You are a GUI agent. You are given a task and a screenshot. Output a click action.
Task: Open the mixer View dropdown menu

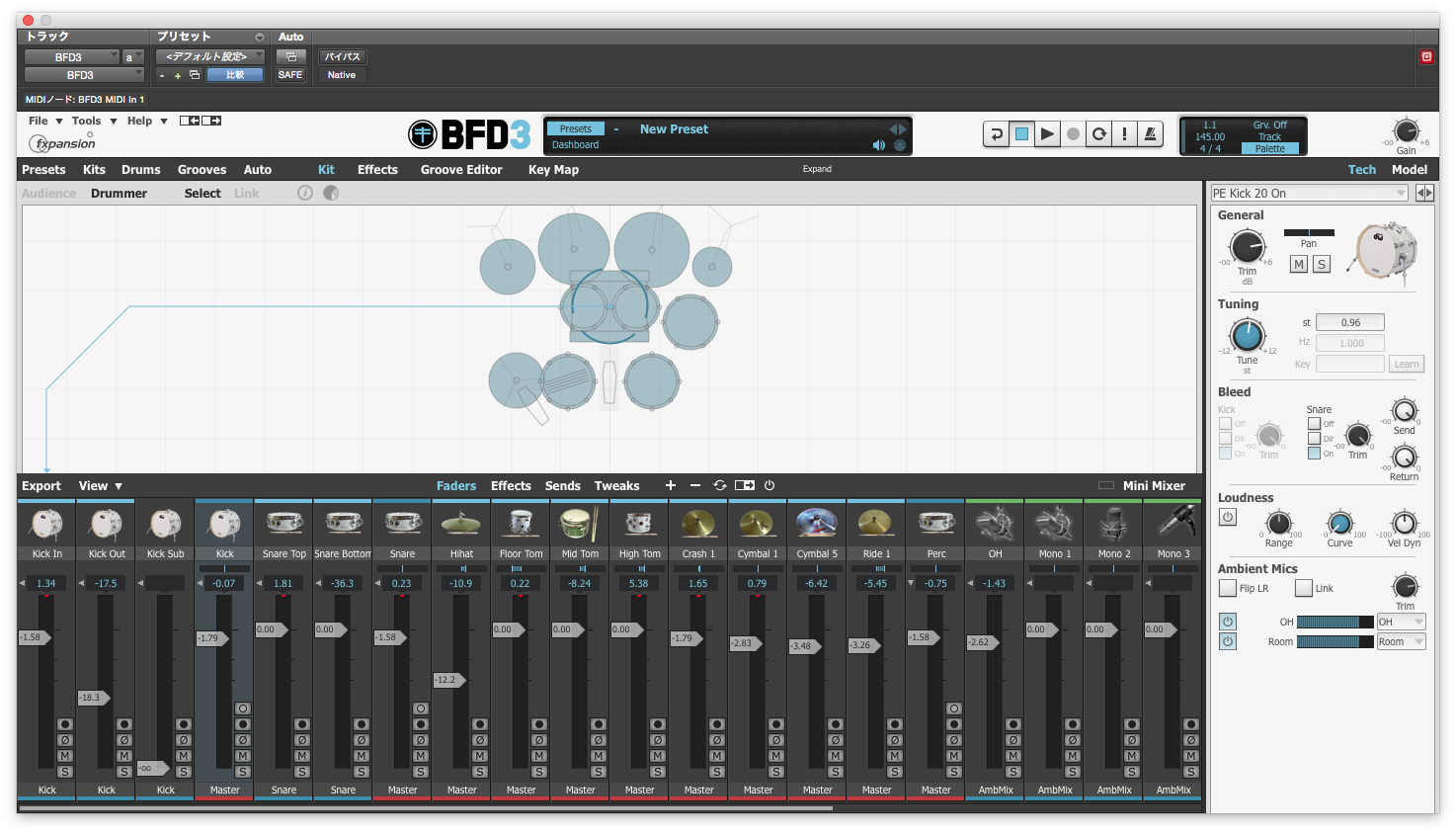(x=100, y=485)
